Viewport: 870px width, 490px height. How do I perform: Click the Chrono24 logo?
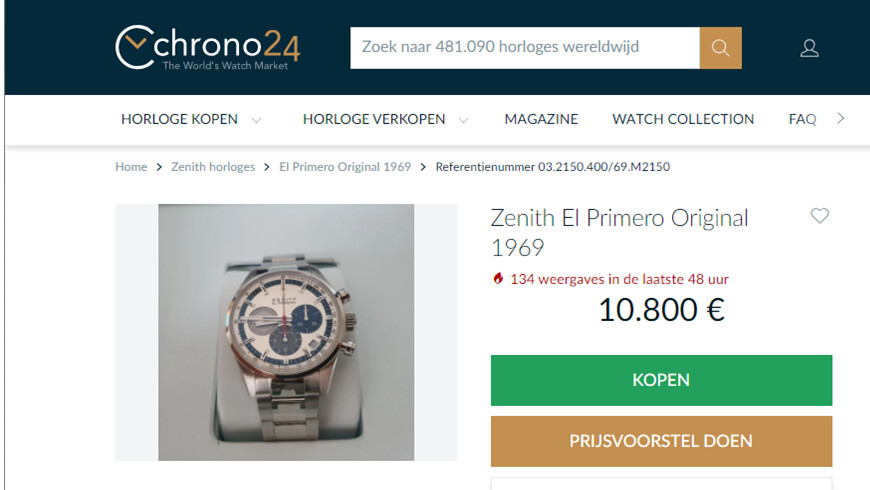pos(208,48)
